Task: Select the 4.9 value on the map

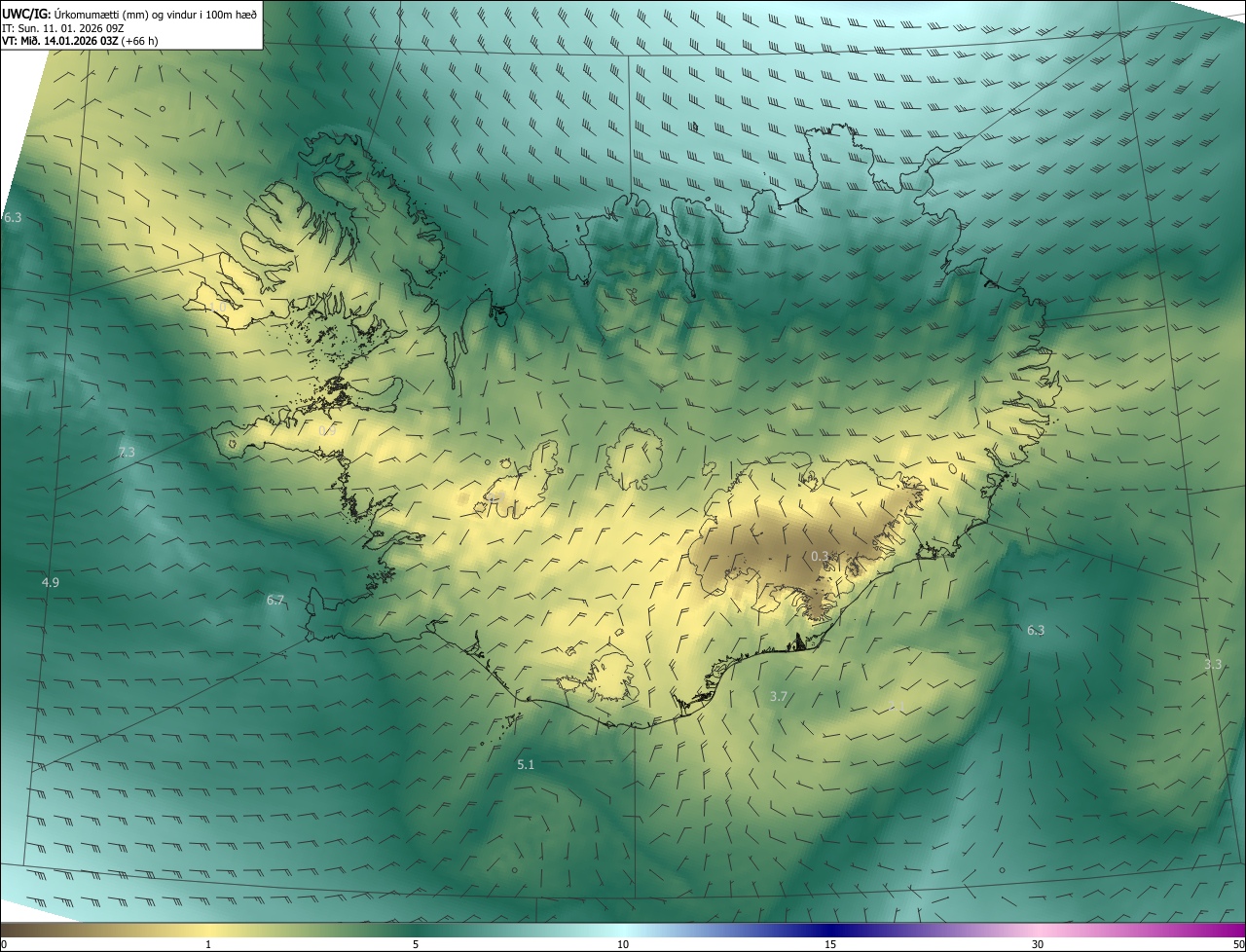Action: pyautogui.click(x=51, y=582)
